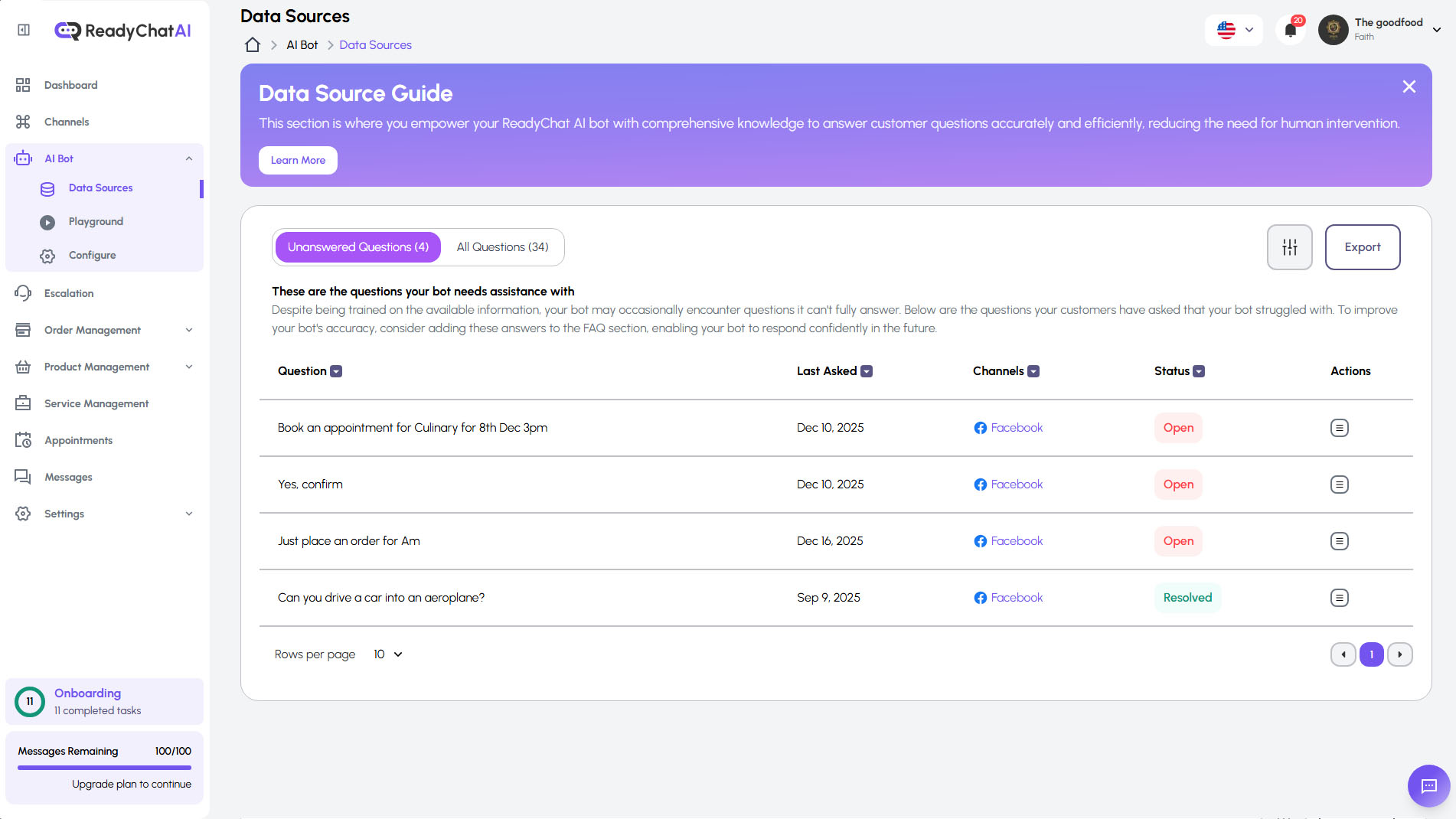Image resolution: width=1456 pixels, height=819 pixels.
Task: Open the Data Sources icon in AI Bot menu
Action: coord(47,188)
